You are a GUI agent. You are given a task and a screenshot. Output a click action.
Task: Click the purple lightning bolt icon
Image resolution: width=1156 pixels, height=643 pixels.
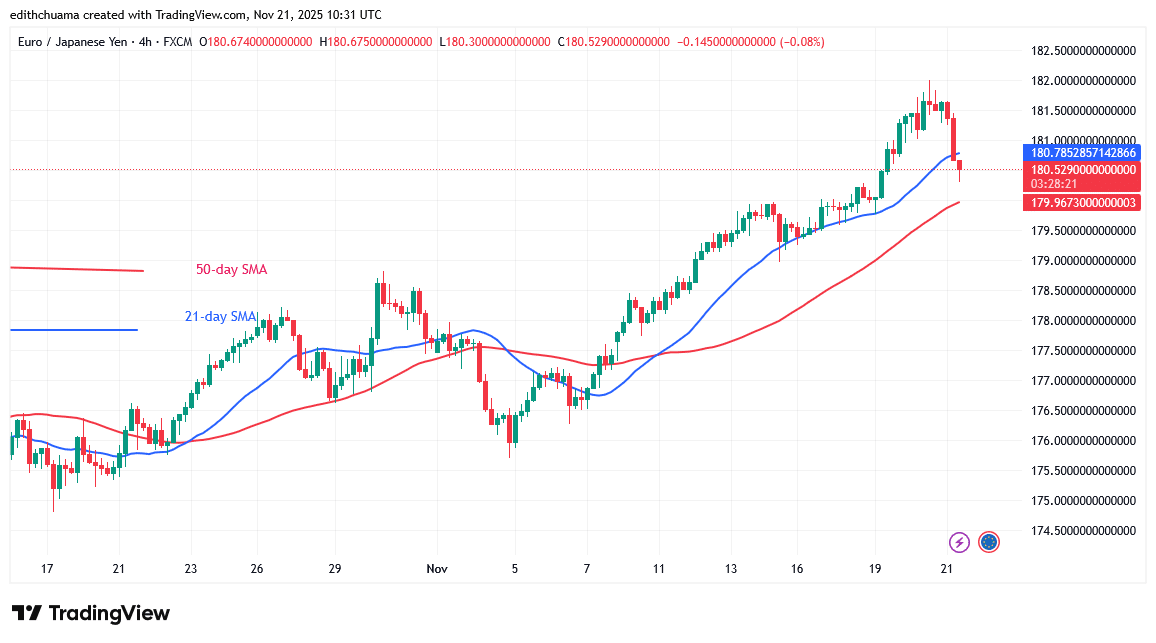(959, 542)
